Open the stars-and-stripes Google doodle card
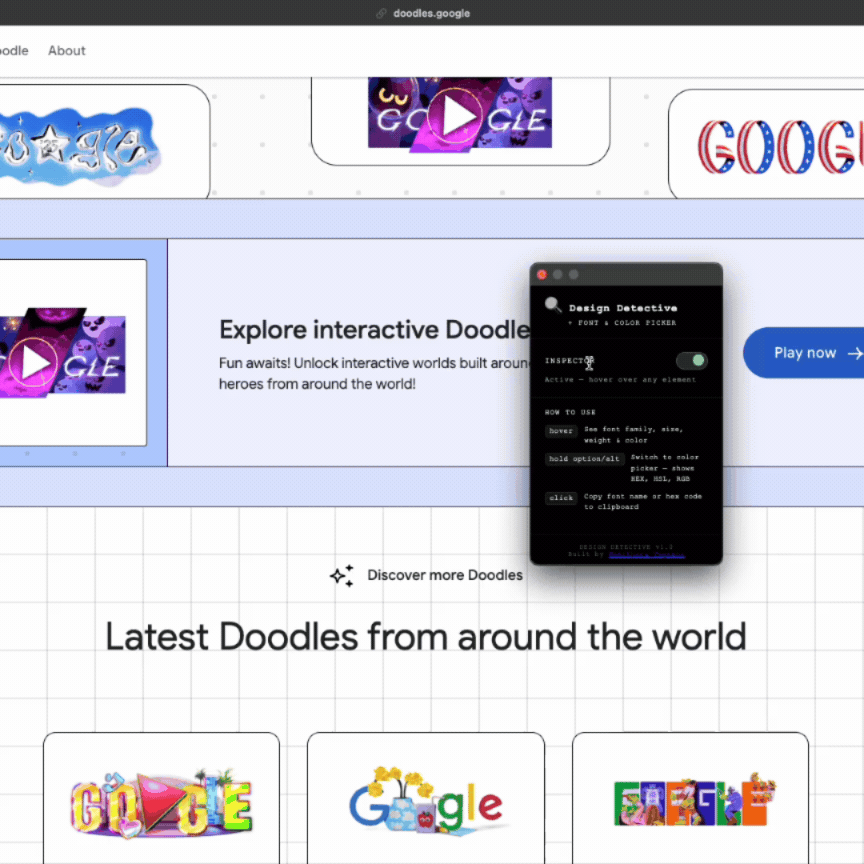864x864 pixels. click(767, 144)
